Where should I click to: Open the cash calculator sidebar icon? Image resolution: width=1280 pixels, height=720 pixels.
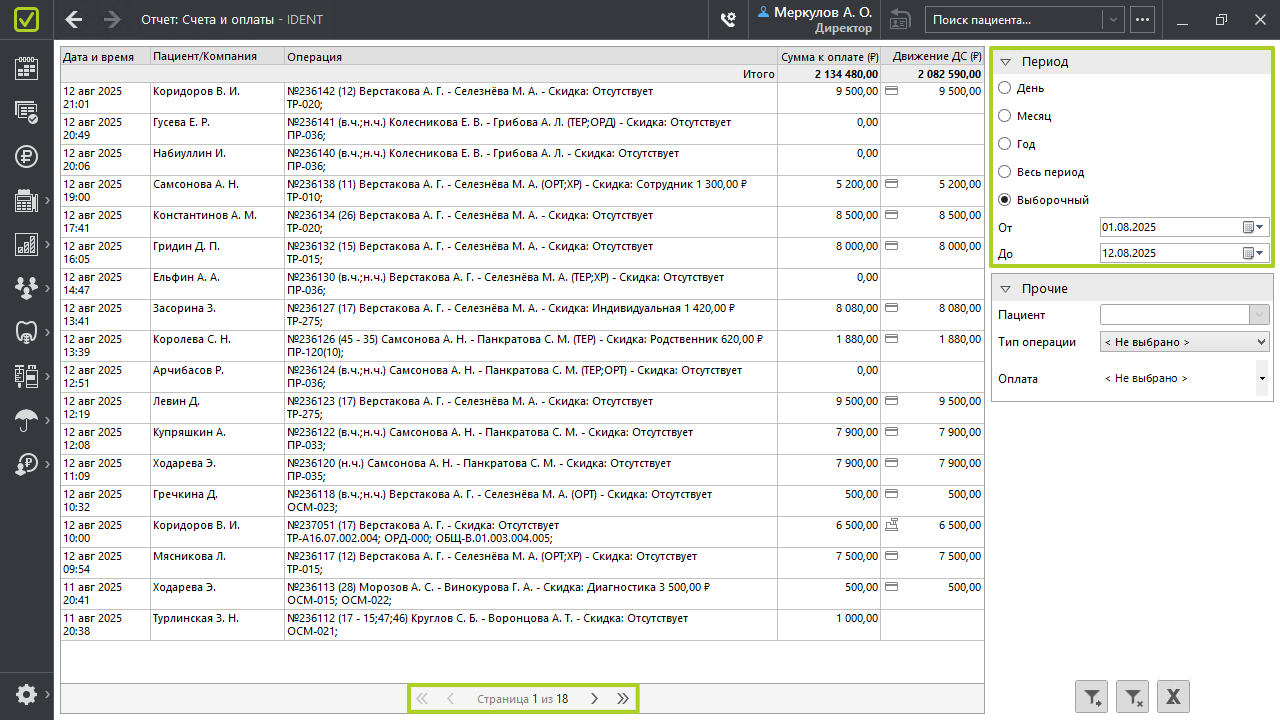[26, 200]
